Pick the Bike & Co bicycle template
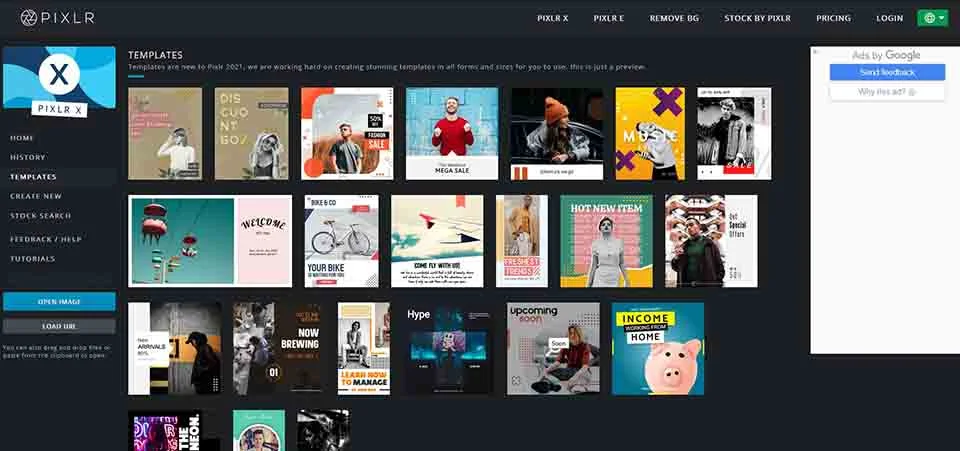This screenshot has width=960, height=451. (341, 241)
